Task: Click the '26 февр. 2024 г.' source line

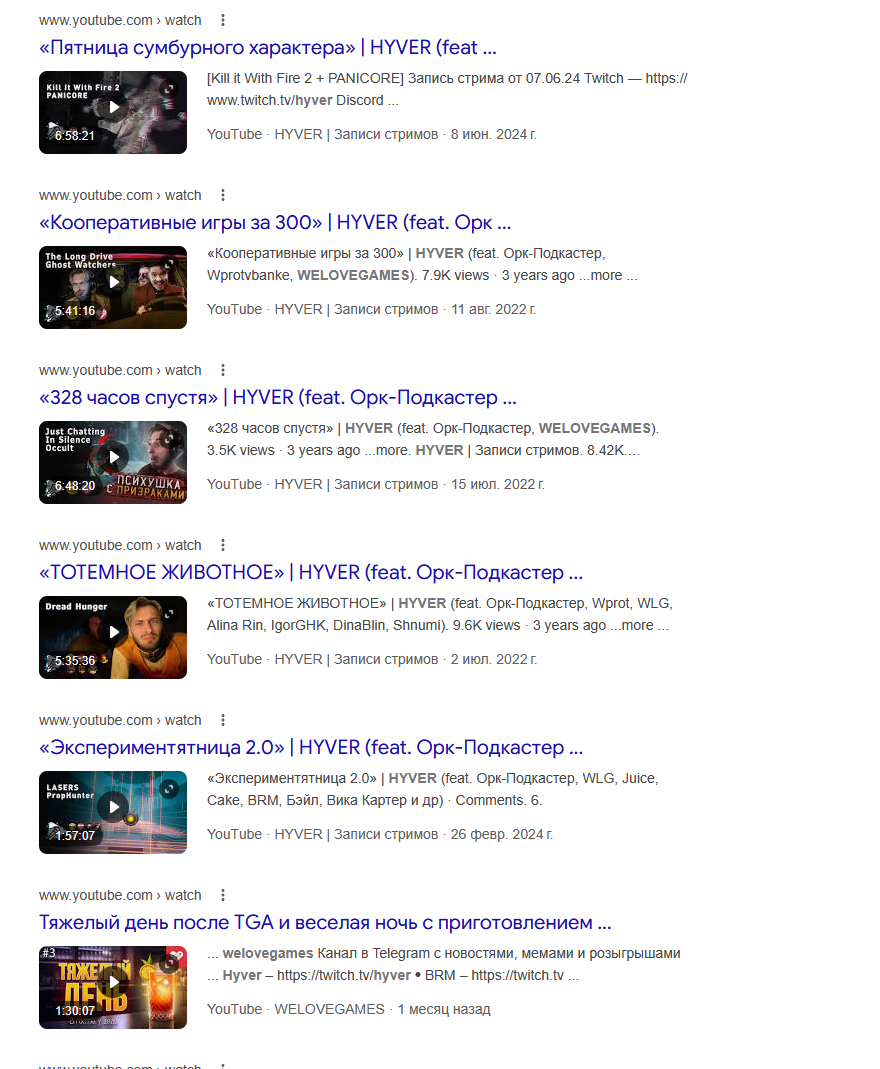Action: tap(380, 834)
